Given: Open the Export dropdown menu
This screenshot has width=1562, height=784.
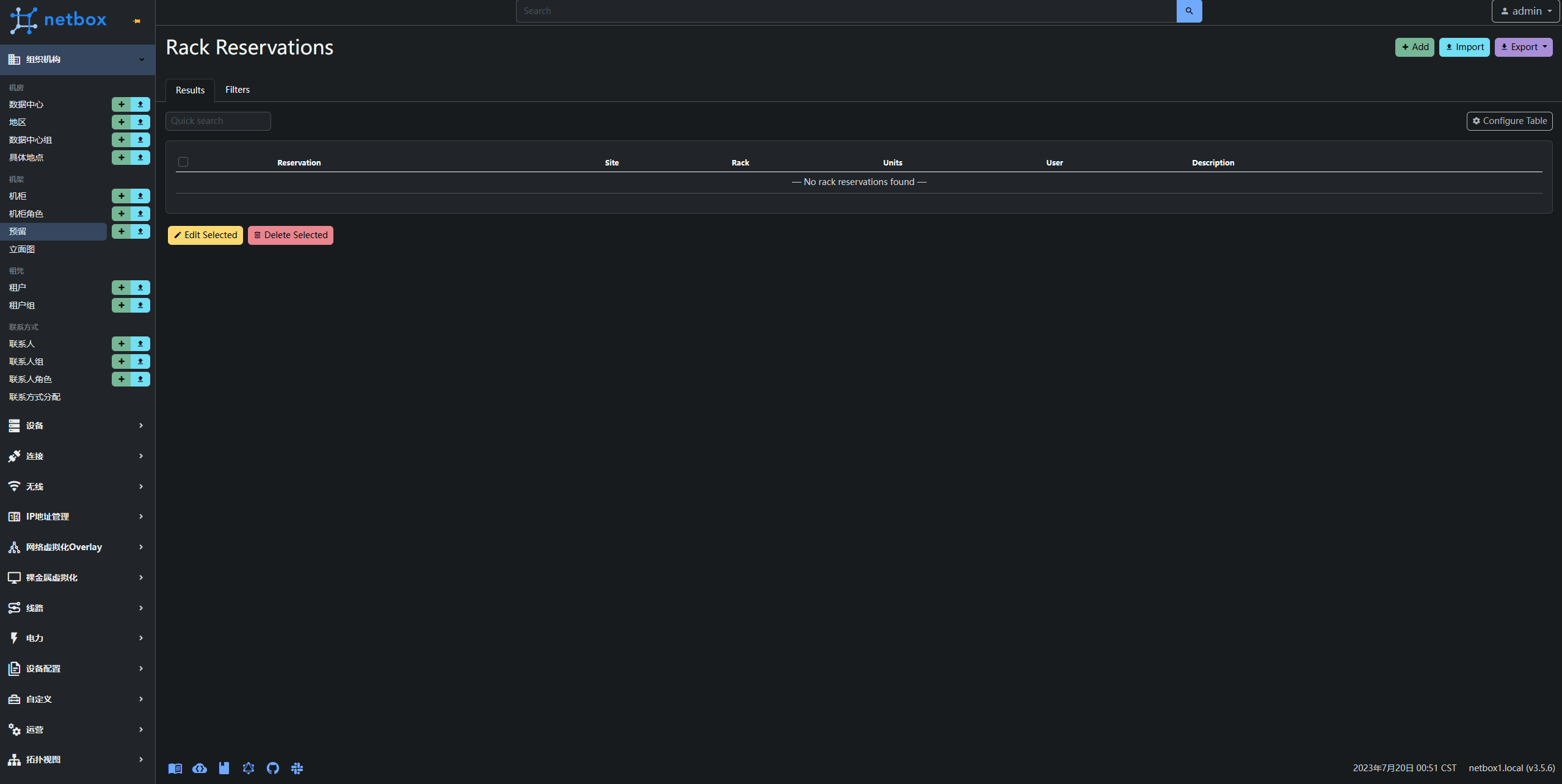Looking at the screenshot, I should [x=1523, y=46].
